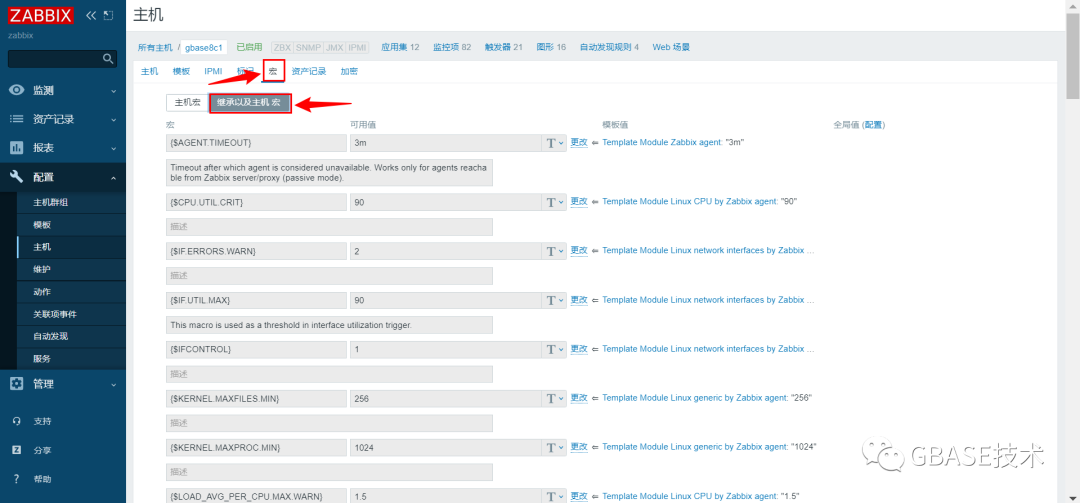This screenshot has width=1080, height=503.
Task: Open type dropdown for {$AGENT.TIMEOUT} value
Action: coord(555,143)
